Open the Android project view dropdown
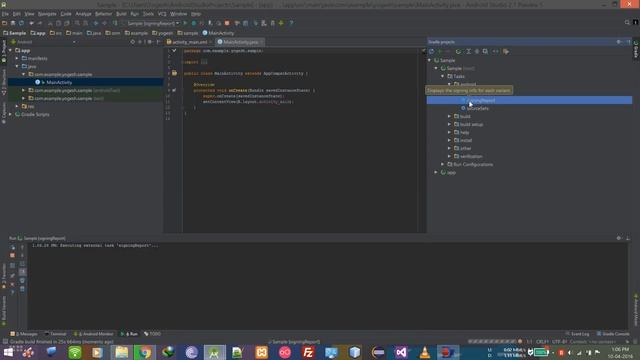 [x=44, y=42]
